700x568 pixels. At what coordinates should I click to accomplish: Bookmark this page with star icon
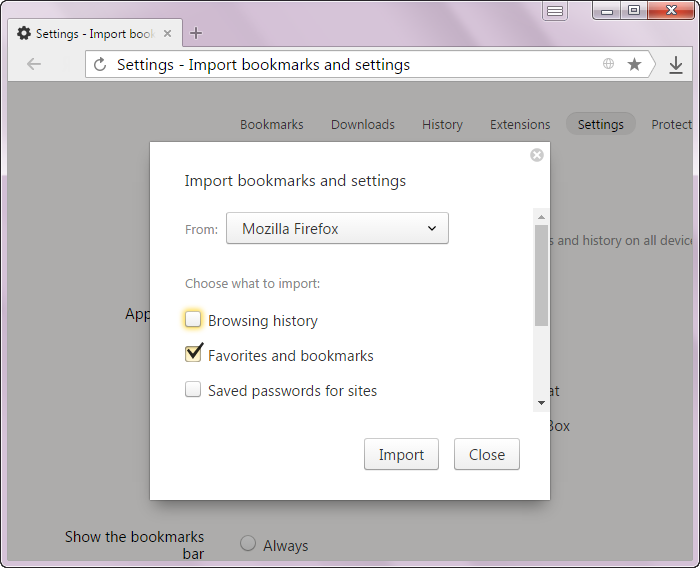click(x=634, y=64)
